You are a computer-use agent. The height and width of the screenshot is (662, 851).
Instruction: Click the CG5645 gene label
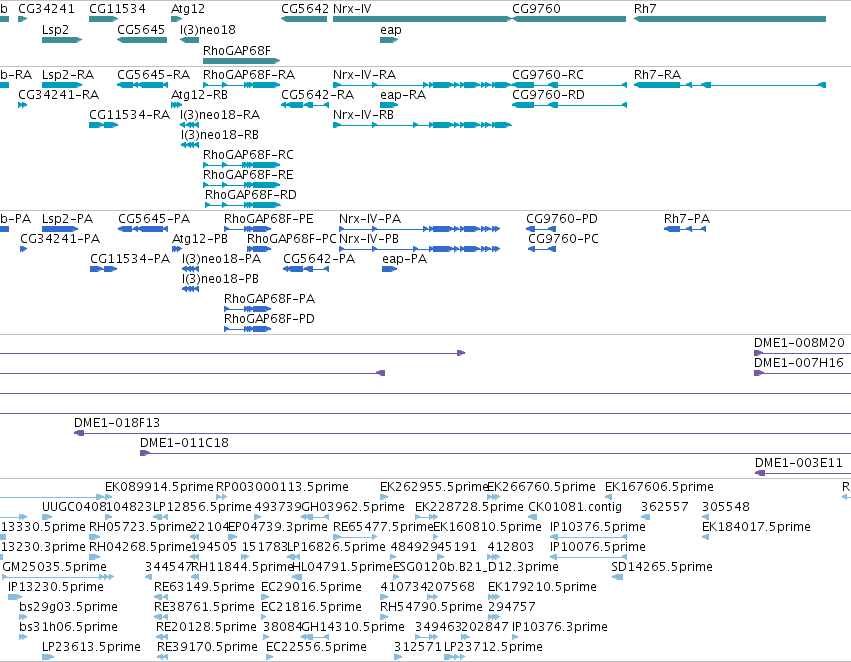[141, 29]
